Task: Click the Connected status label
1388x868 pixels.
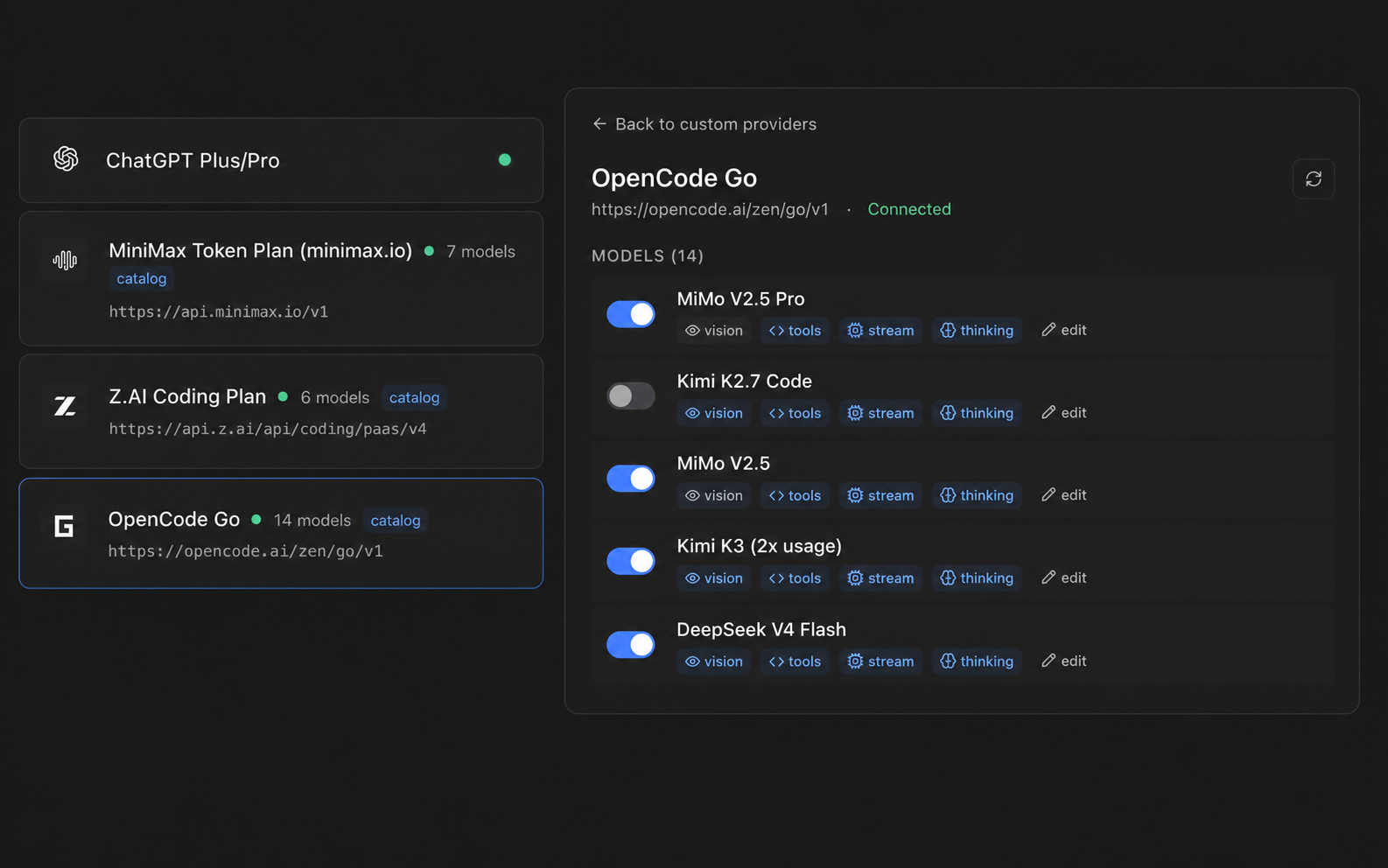Action: tap(909, 209)
